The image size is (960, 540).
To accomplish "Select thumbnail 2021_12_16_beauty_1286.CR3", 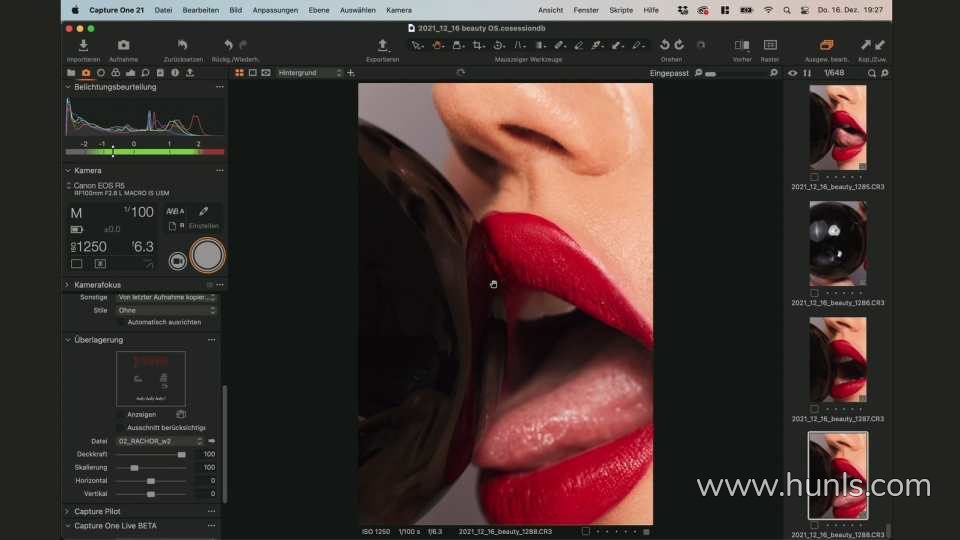I will (x=838, y=244).
